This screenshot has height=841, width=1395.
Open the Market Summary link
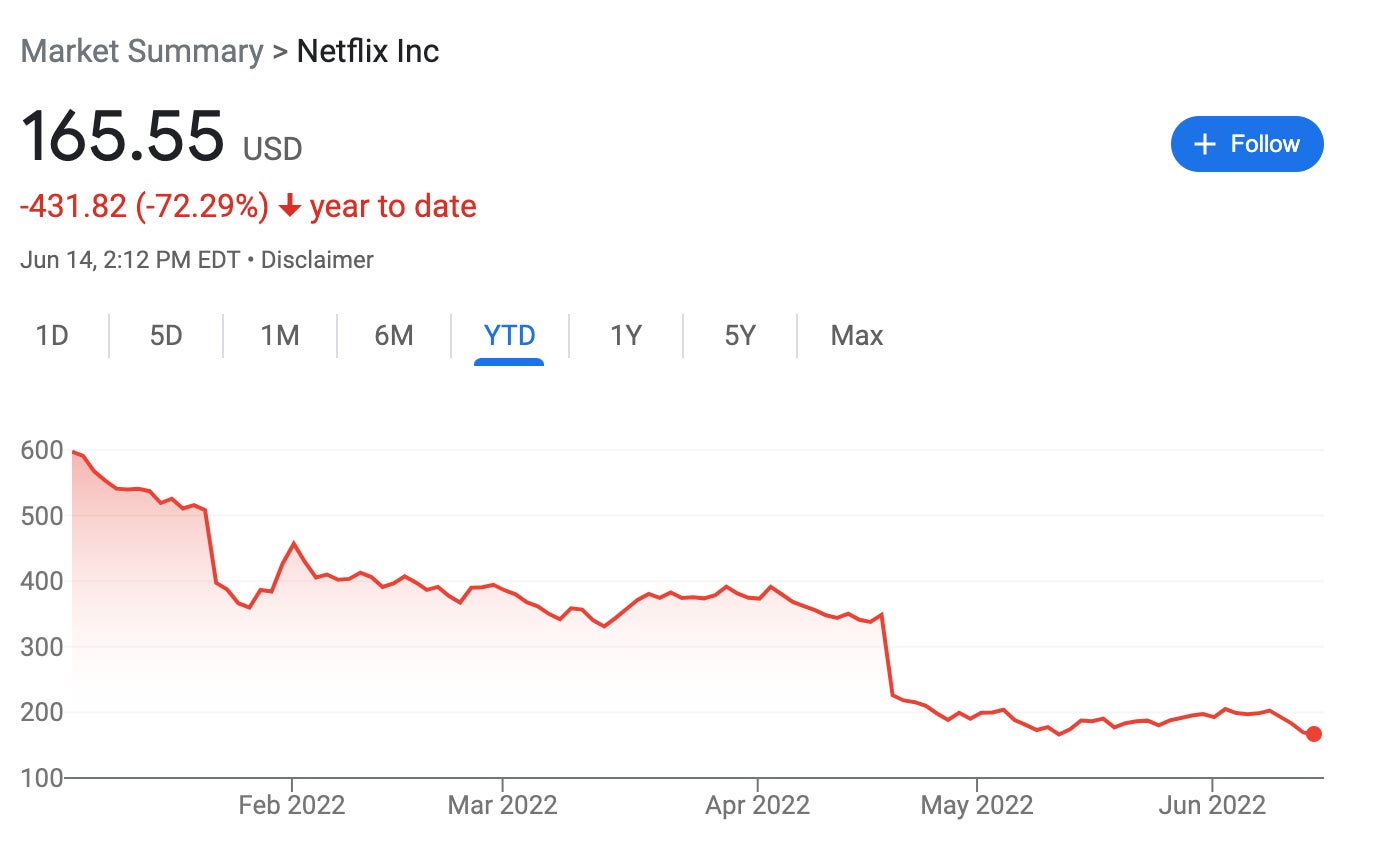(141, 51)
